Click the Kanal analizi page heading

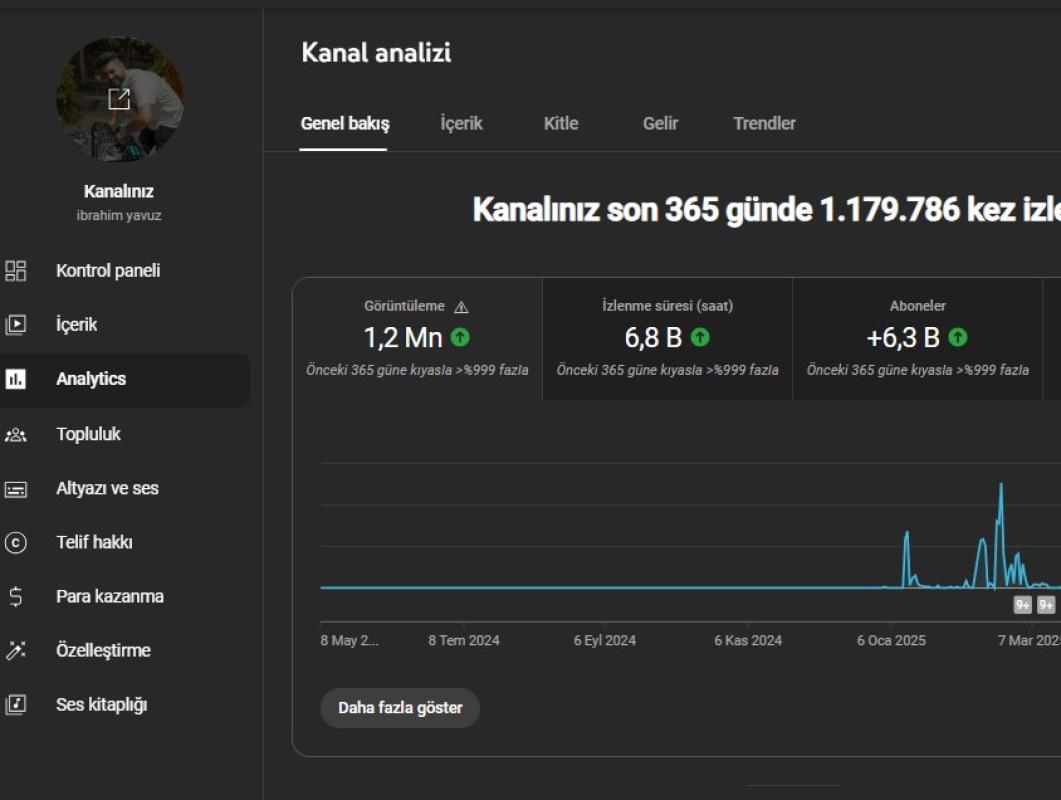point(376,53)
